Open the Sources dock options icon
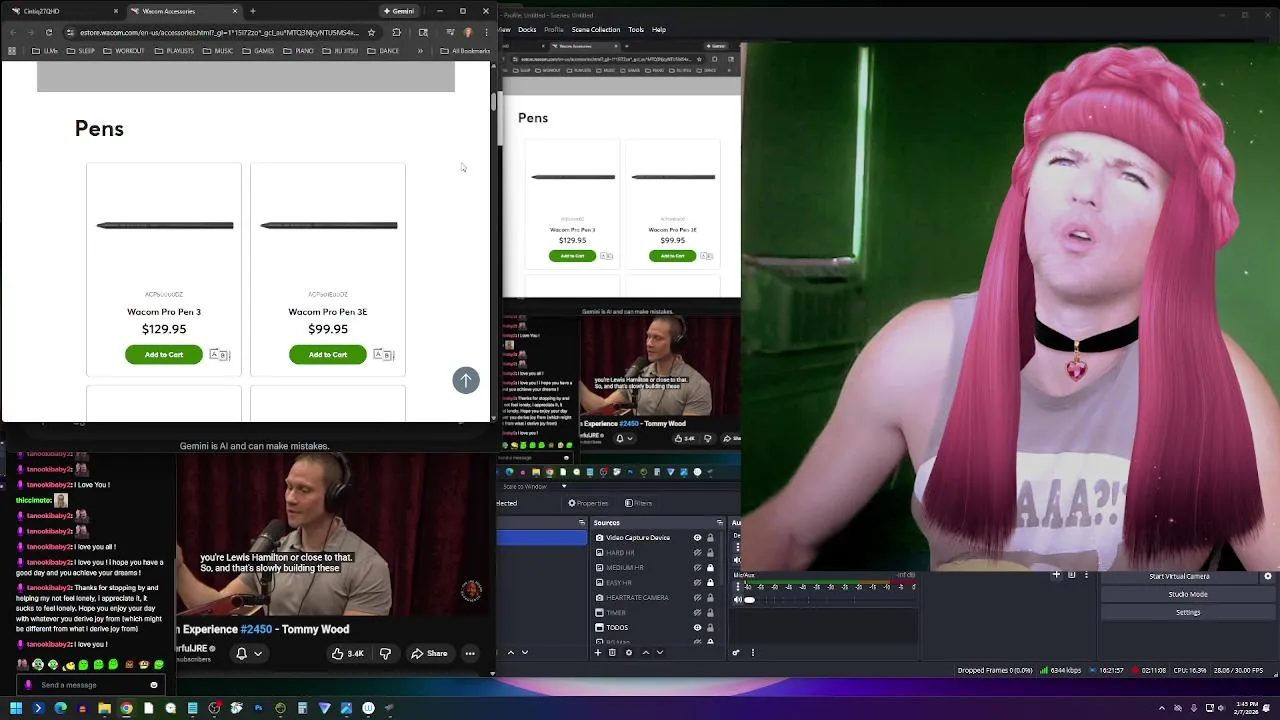Screen dimensions: 1280x720 pyautogui.click(x=719, y=523)
